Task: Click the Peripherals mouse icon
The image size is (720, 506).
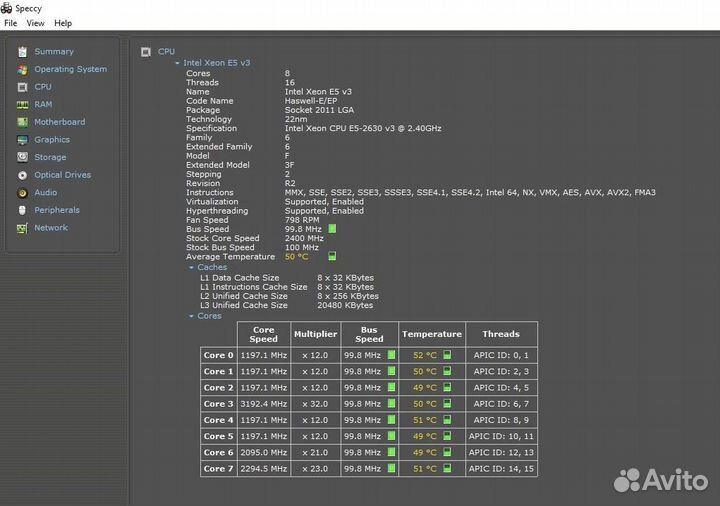Action: click(x=23, y=210)
